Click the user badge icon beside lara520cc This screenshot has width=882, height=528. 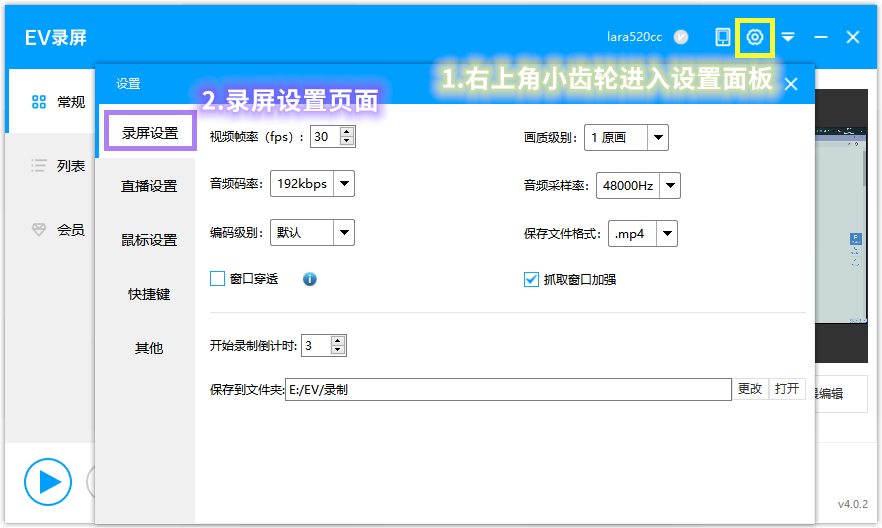pos(681,37)
